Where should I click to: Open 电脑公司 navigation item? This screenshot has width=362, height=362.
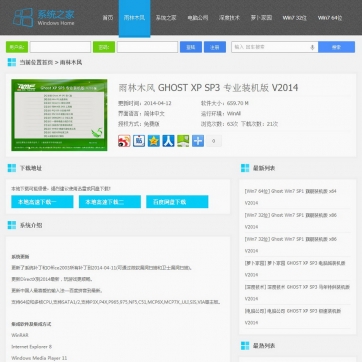[x=198, y=18]
